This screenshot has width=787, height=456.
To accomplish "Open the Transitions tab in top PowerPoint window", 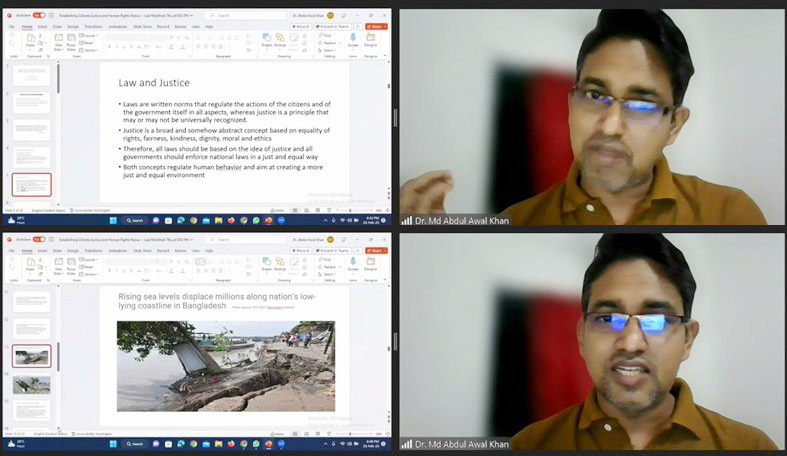I will coord(93,27).
